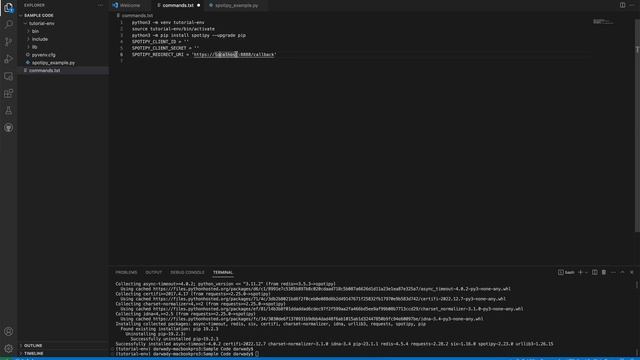Viewport: 640px width, 360px height.
Task: Open the Search view
Action: point(8,24)
